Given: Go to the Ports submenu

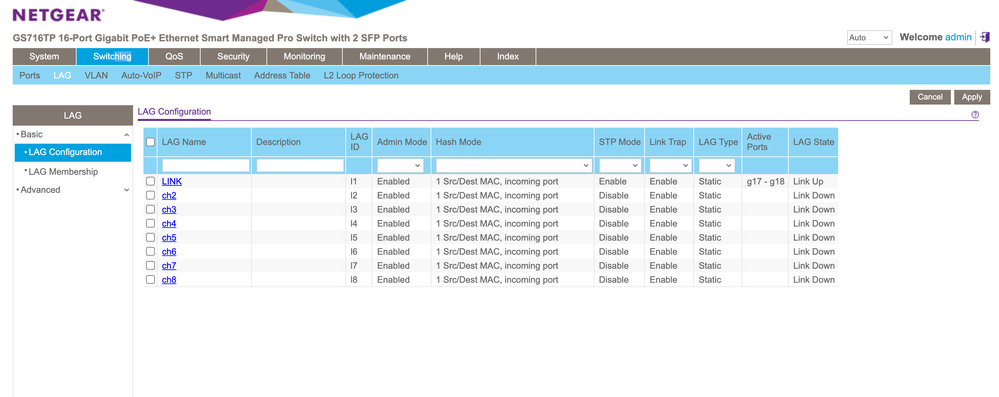Looking at the screenshot, I should 29,75.
